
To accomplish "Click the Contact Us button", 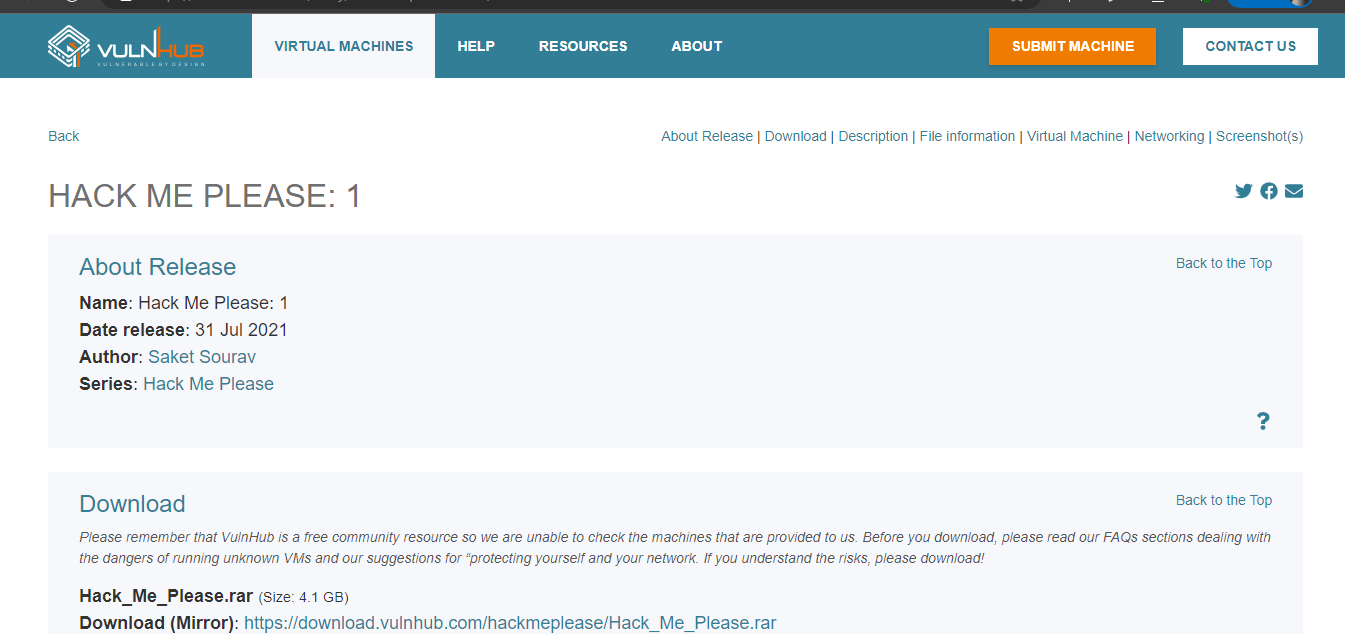I will pyautogui.click(x=1250, y=46).
